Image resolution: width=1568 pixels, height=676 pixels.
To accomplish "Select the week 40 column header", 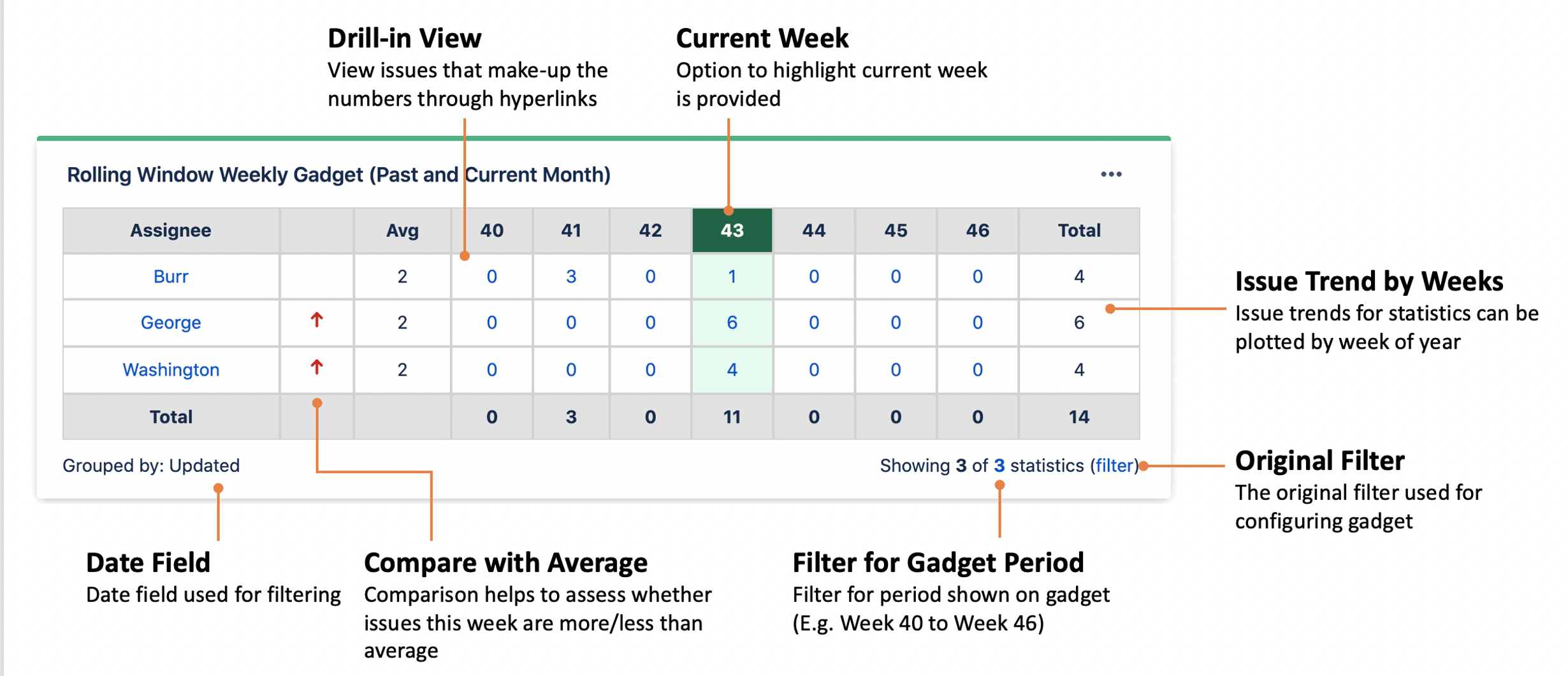I will (491, 230).
